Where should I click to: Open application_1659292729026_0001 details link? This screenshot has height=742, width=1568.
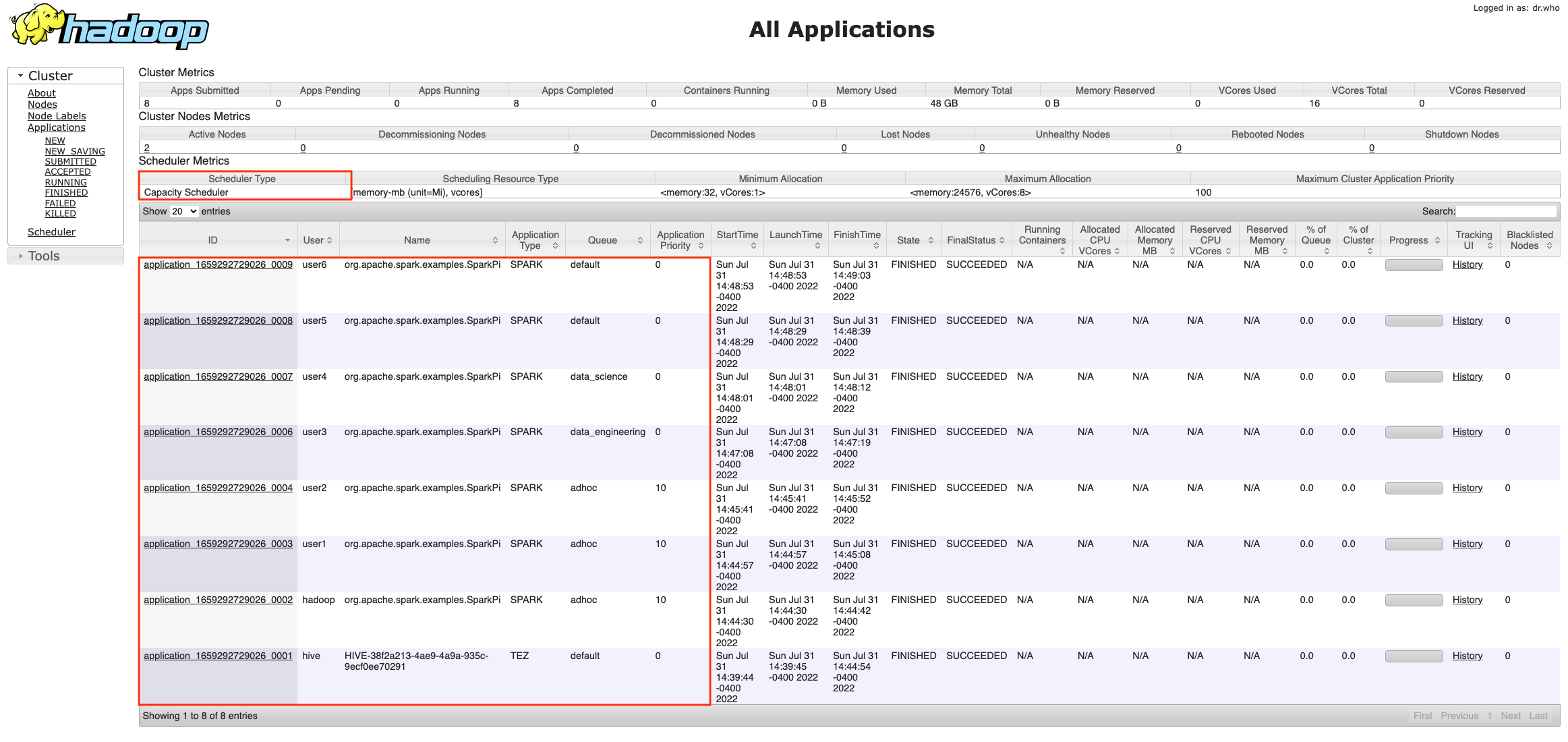tap(217, 655)
